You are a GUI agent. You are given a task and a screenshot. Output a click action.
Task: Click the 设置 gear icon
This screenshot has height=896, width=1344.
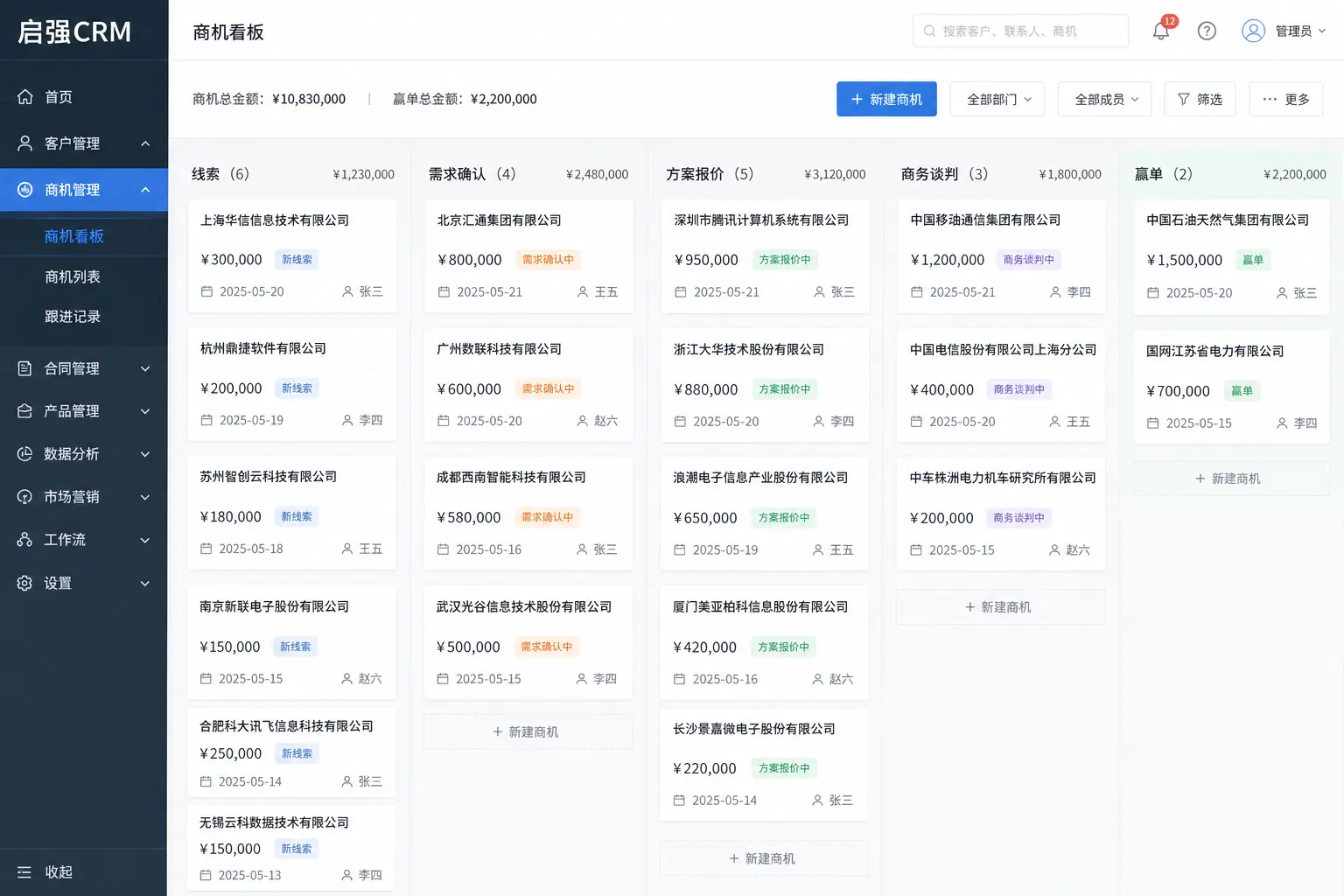[24, 583]
